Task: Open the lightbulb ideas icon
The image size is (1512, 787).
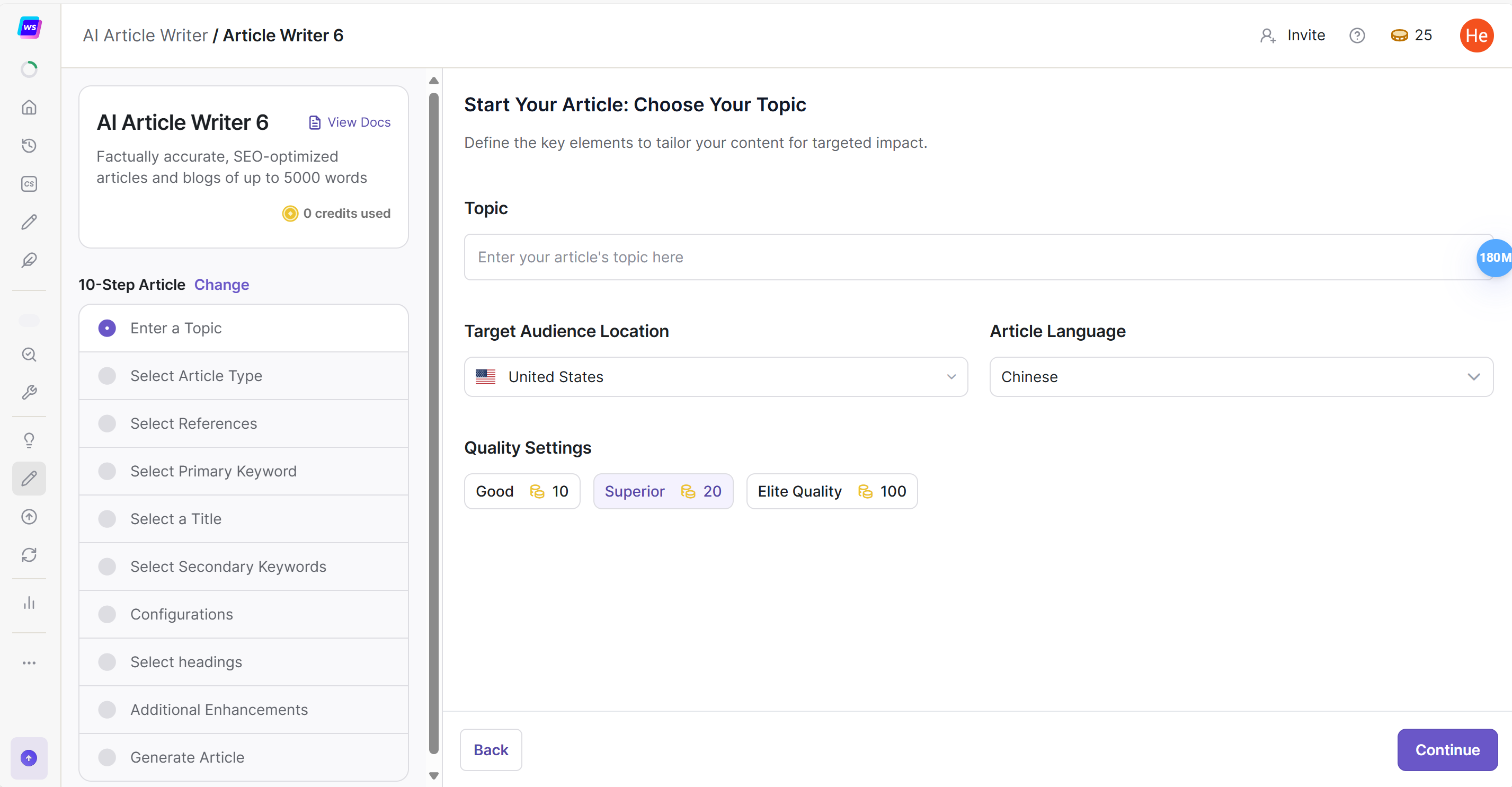Action: [29, 440]
